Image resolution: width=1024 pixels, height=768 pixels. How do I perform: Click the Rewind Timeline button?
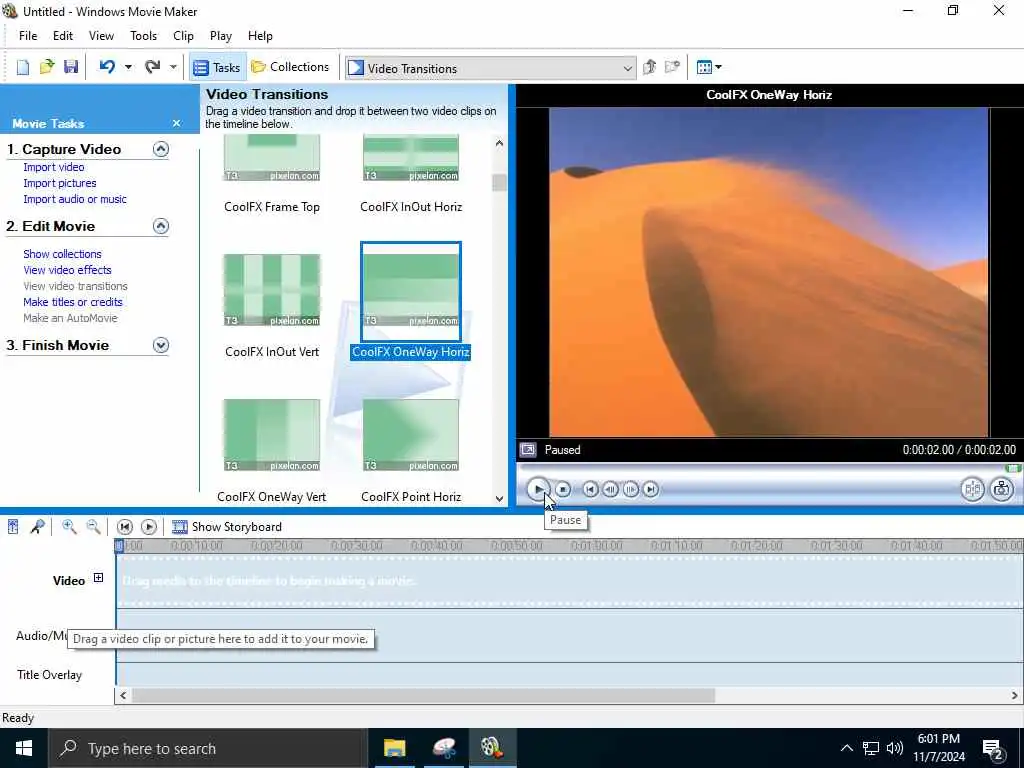click(125, 527)
